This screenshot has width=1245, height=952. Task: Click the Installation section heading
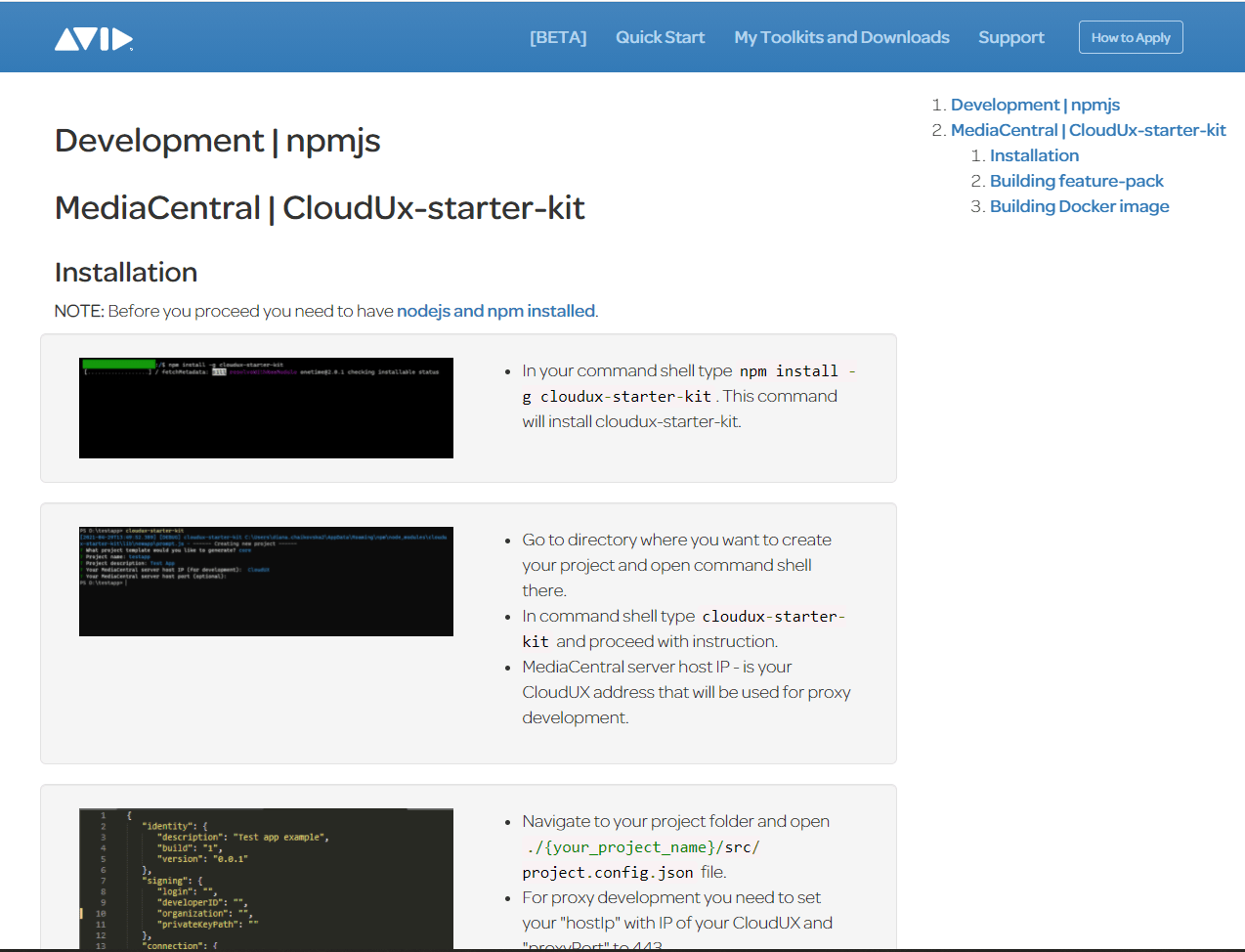click(x=126, y=273)
